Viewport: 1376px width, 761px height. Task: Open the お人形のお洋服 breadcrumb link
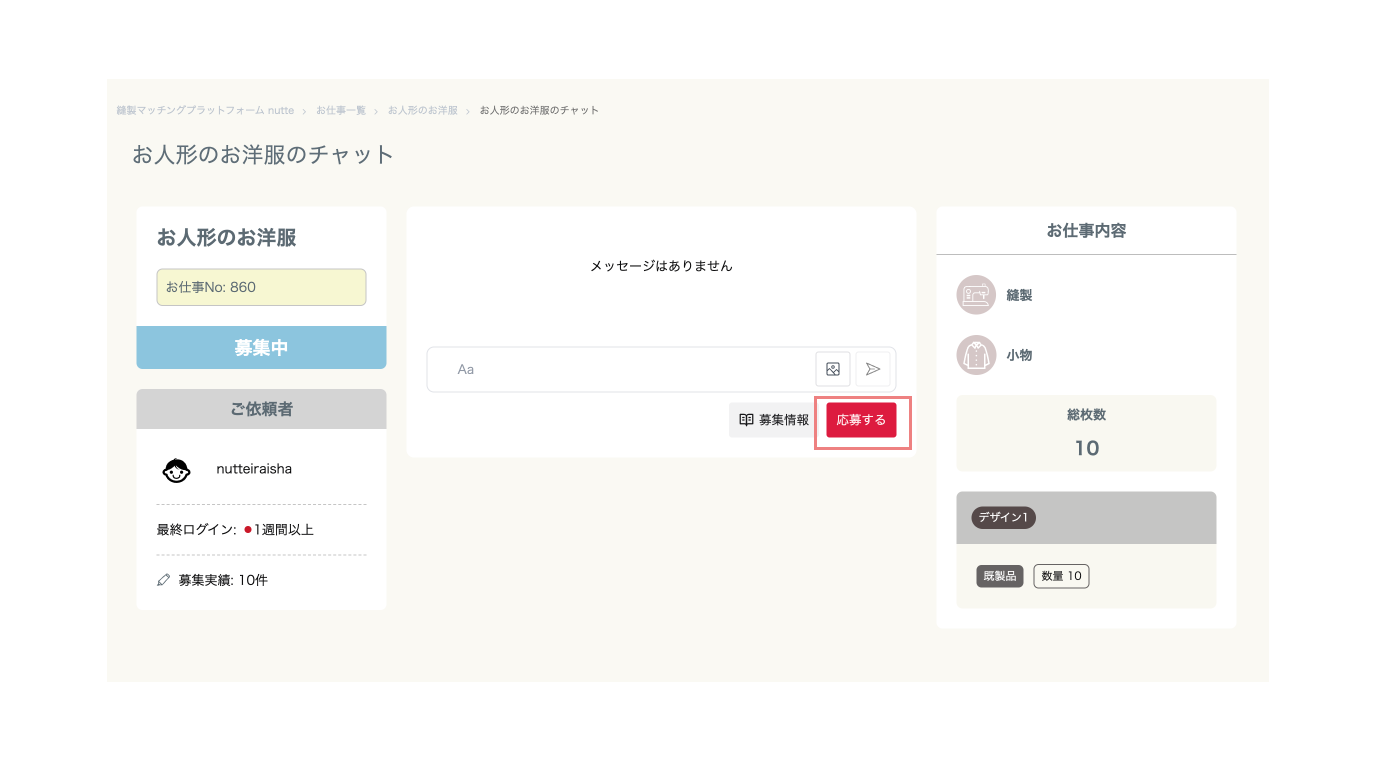click(422, 110)
